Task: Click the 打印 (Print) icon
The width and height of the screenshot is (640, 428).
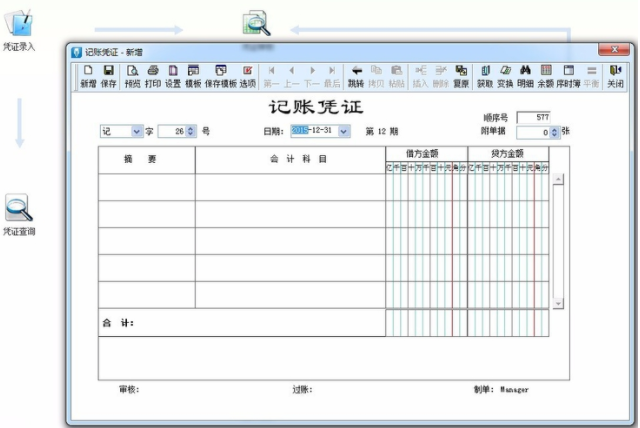Action: 153,77
